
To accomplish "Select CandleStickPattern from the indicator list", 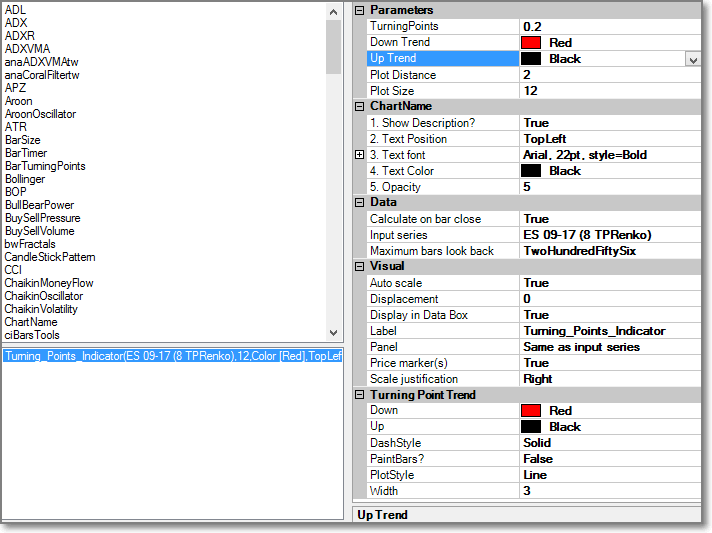I will point(50,257).
